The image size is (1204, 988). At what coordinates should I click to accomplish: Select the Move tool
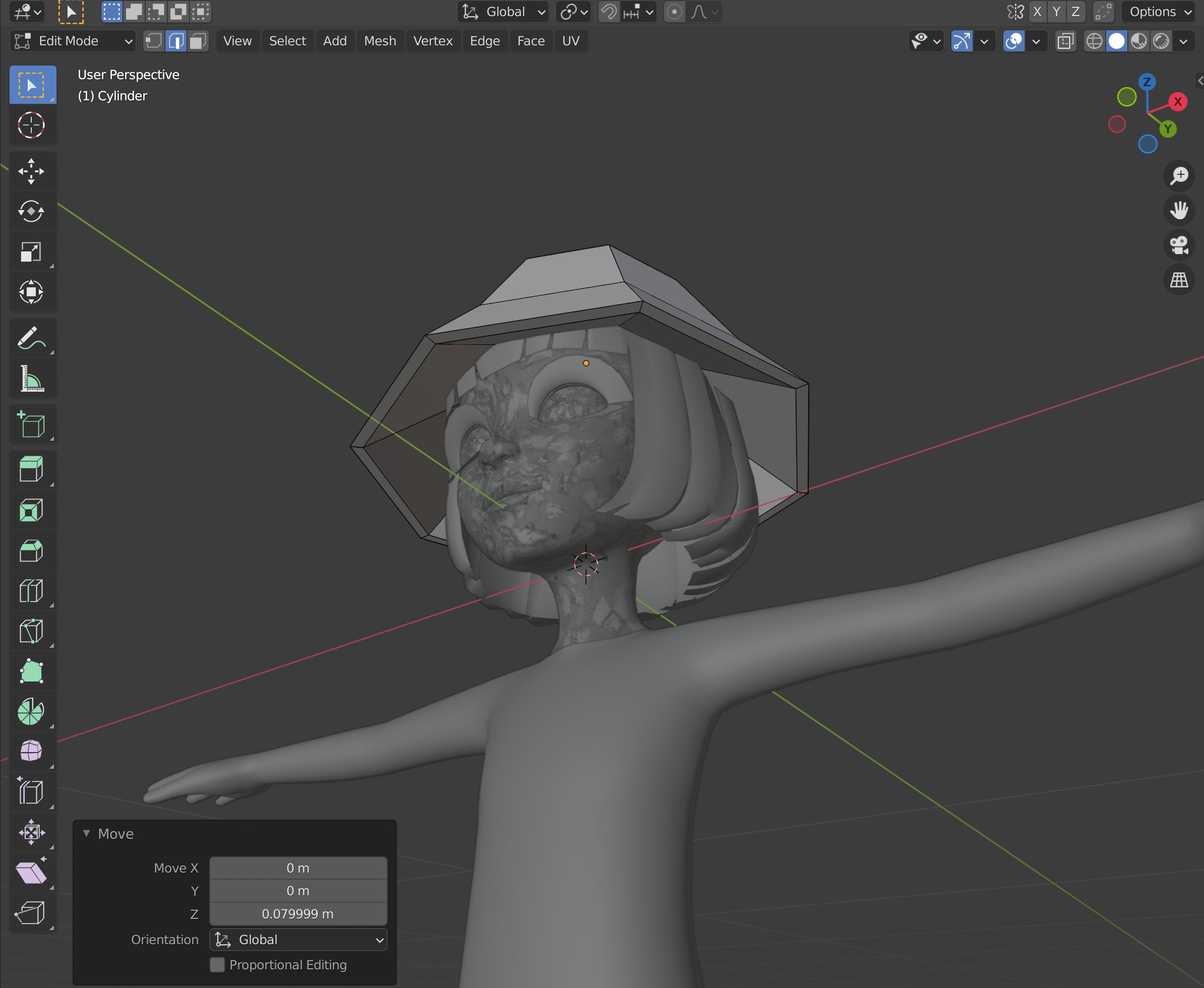[32, 171]
